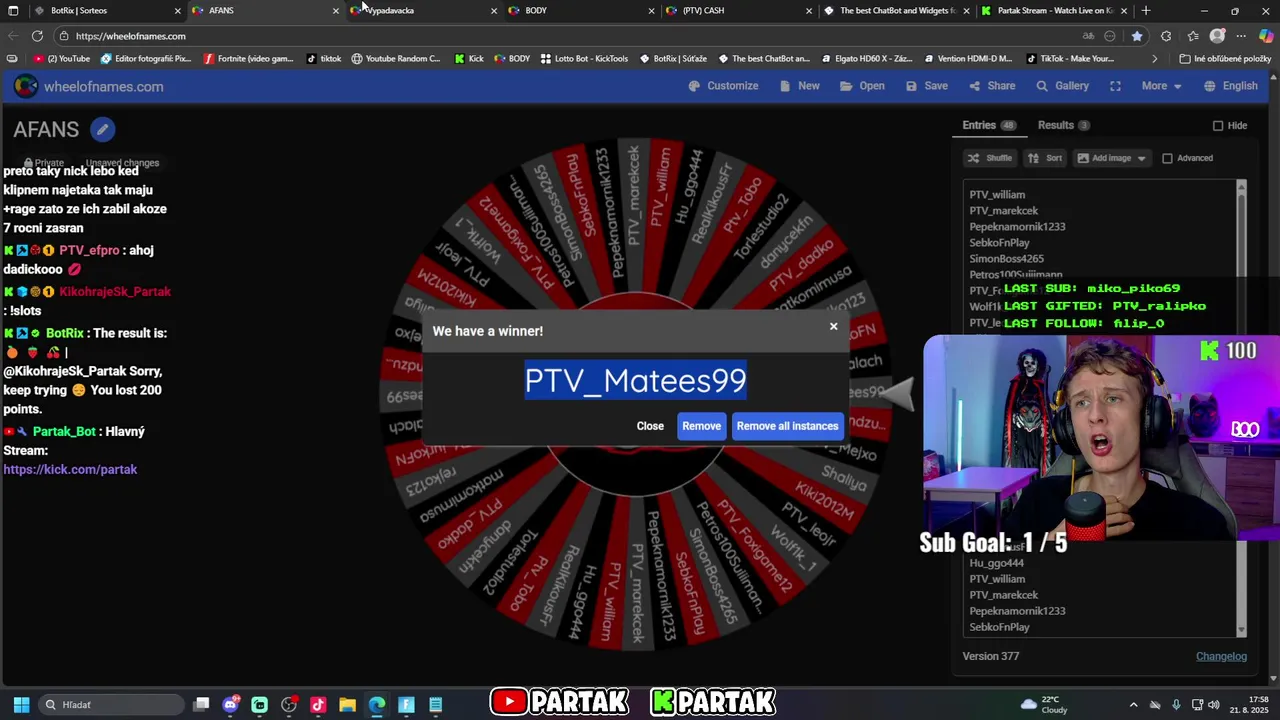Screen dimensions: 1280x720
Task: Open File Explorer from the taskbar
Action: click(x=348, y=705)
